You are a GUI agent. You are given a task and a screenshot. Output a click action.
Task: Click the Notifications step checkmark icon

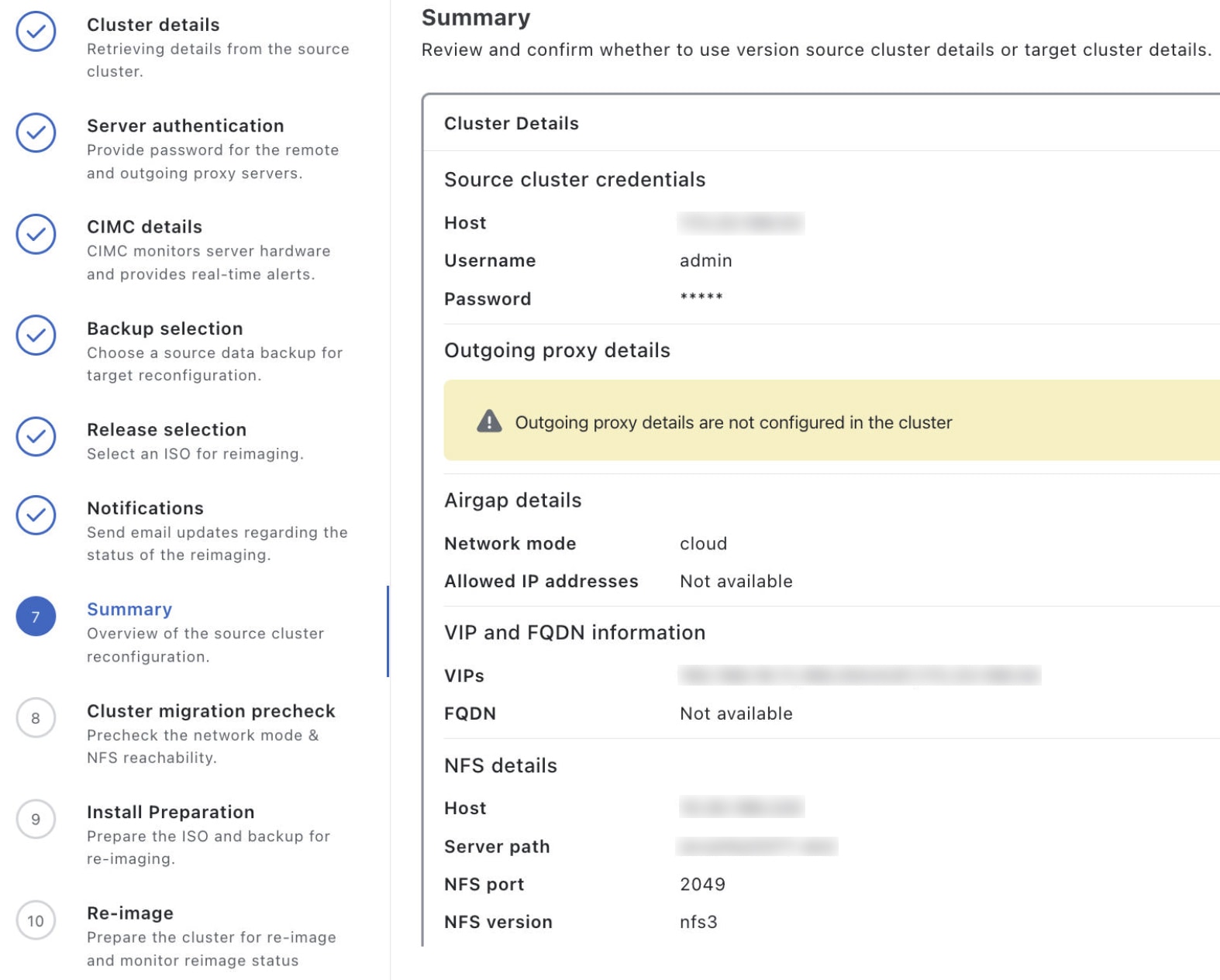(36, 515)
